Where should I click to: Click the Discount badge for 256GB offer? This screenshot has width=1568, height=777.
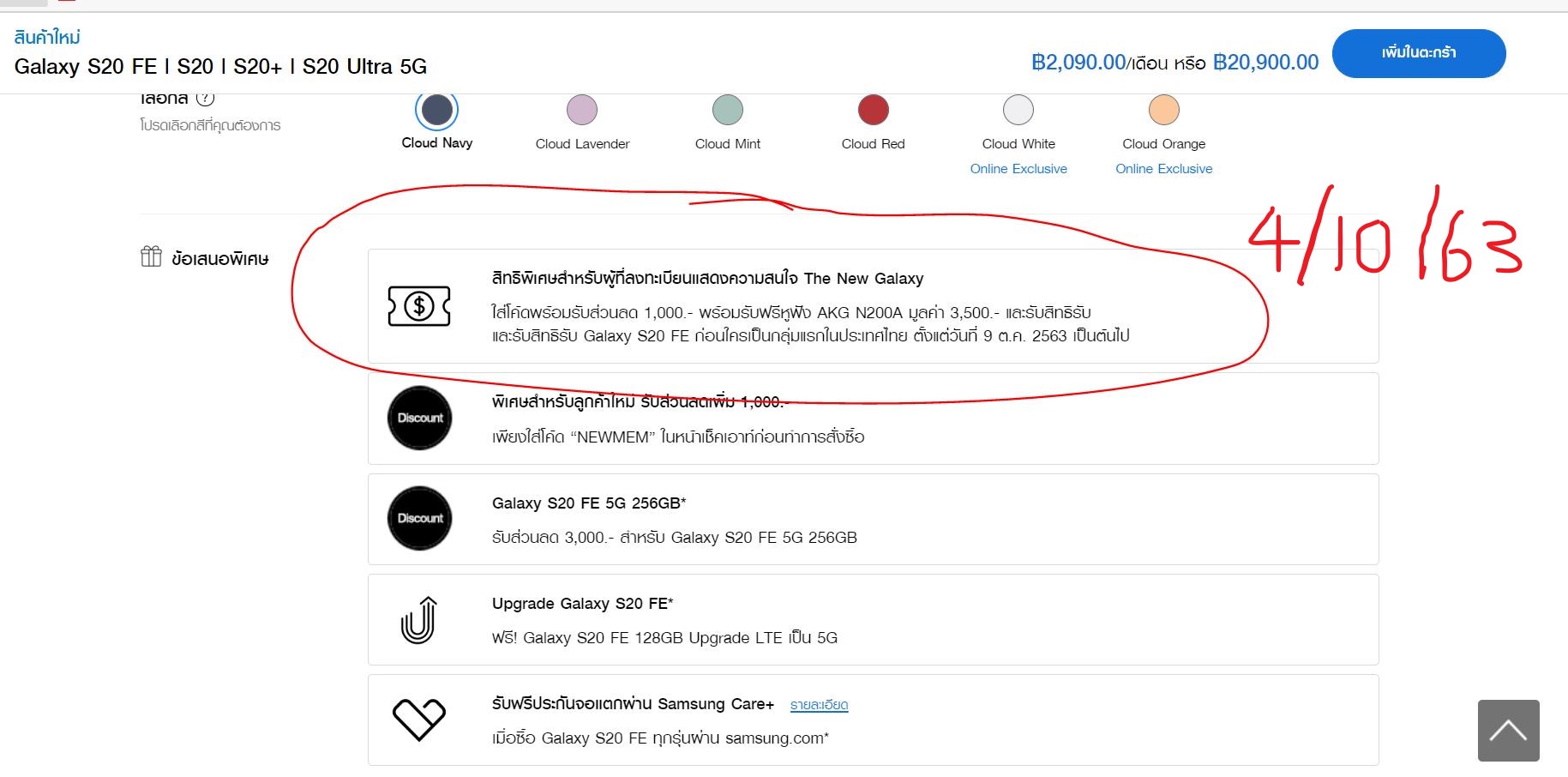coord(420,519)
